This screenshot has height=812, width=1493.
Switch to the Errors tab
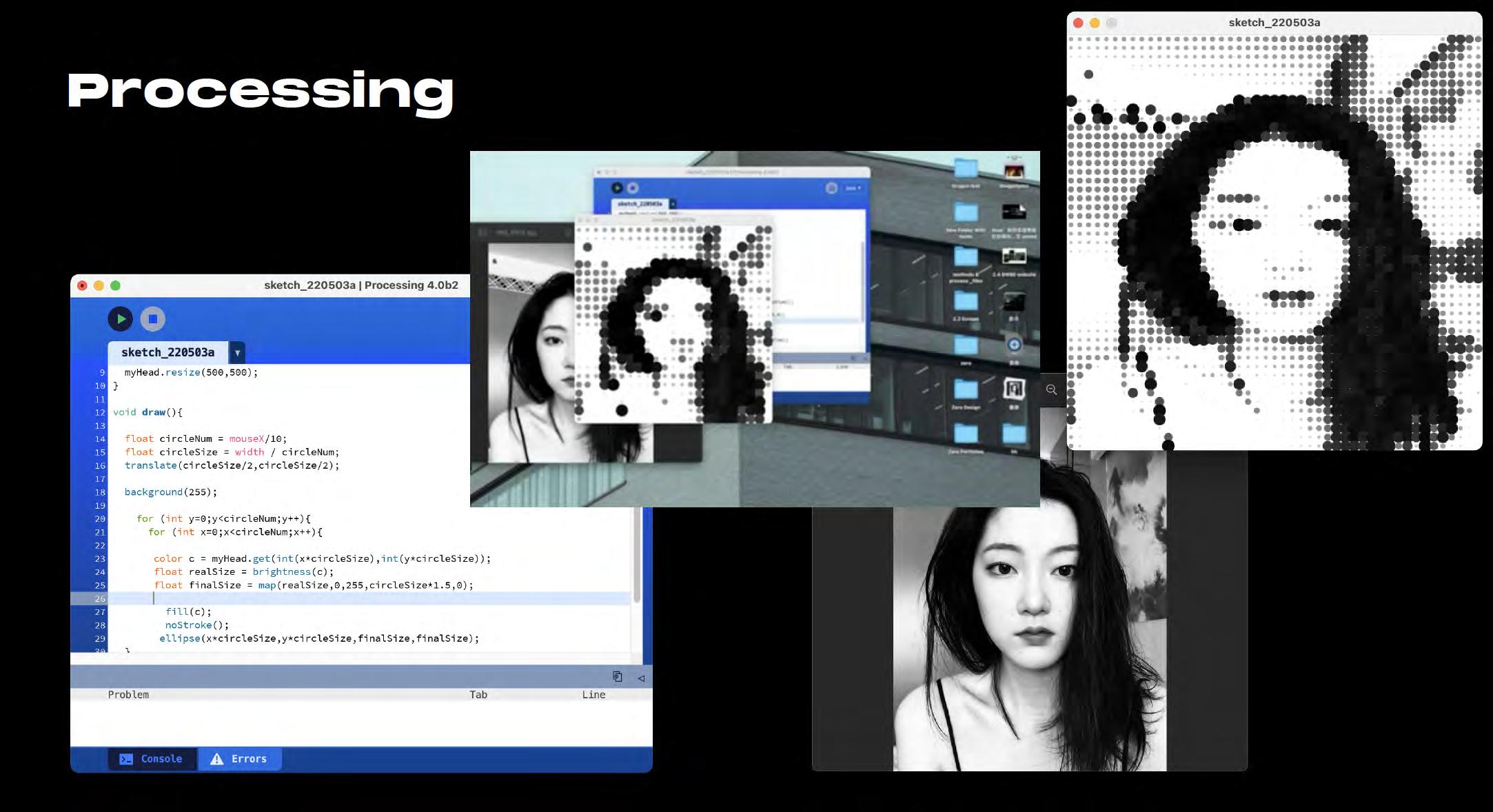coord(239,758)
